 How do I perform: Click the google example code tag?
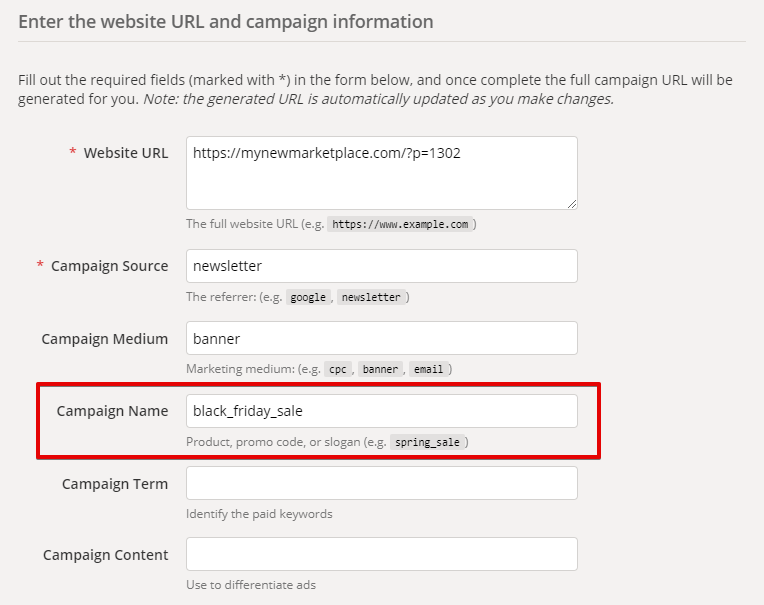pyautogui.click(x=308, y=297)
